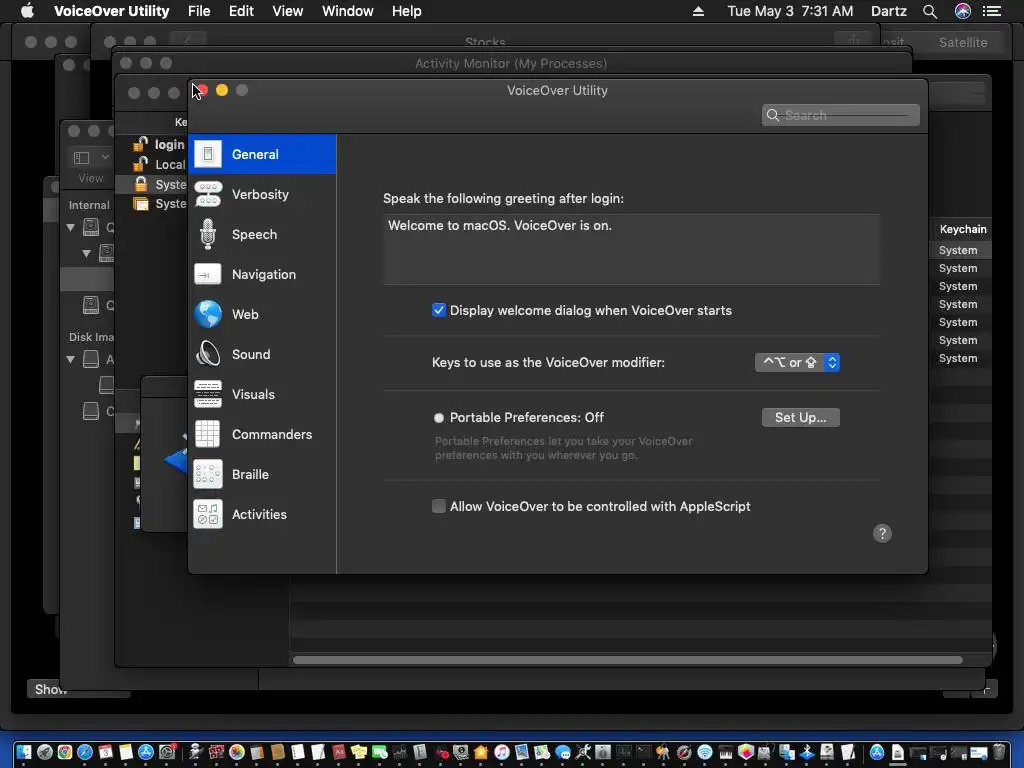This screenshot has height=768, width=1024.
Task: Open Calendar from the Dock
Action: (x=105, y=752)
